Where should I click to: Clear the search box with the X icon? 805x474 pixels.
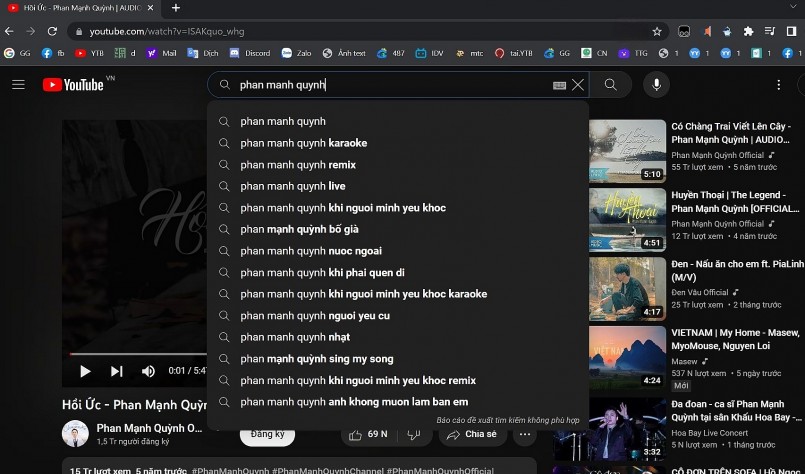tap(578, 85)
